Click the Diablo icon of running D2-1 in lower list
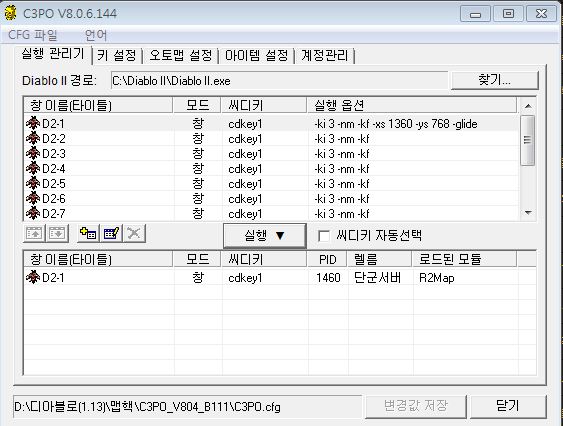 click(x=33, y=277)
